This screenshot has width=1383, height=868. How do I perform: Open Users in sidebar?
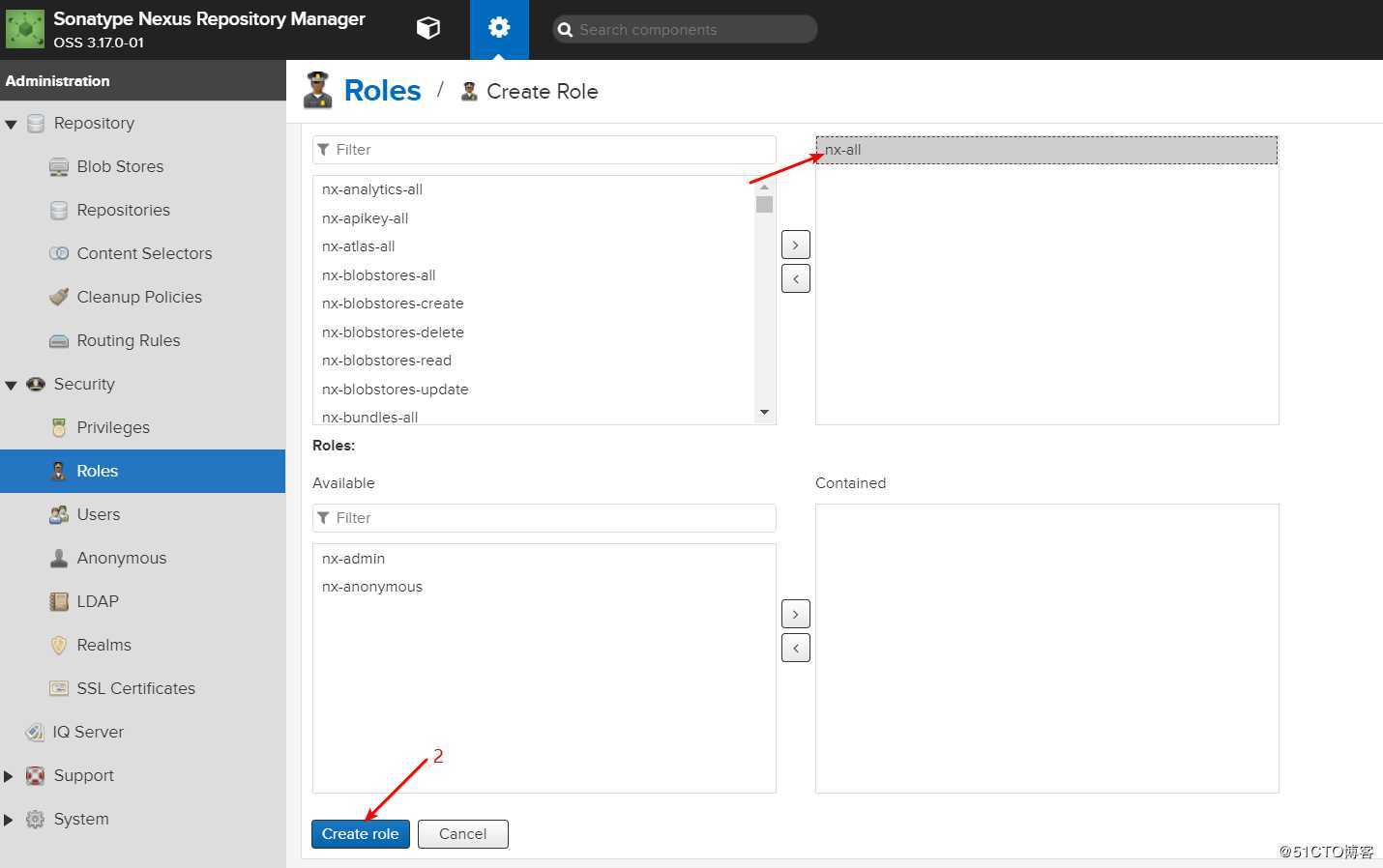99,514
